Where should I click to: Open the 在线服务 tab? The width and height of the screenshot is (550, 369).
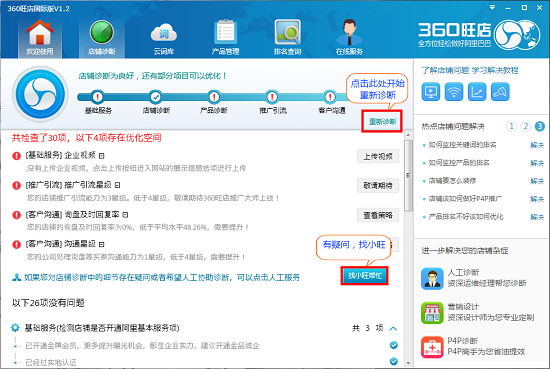pos(349,38)
